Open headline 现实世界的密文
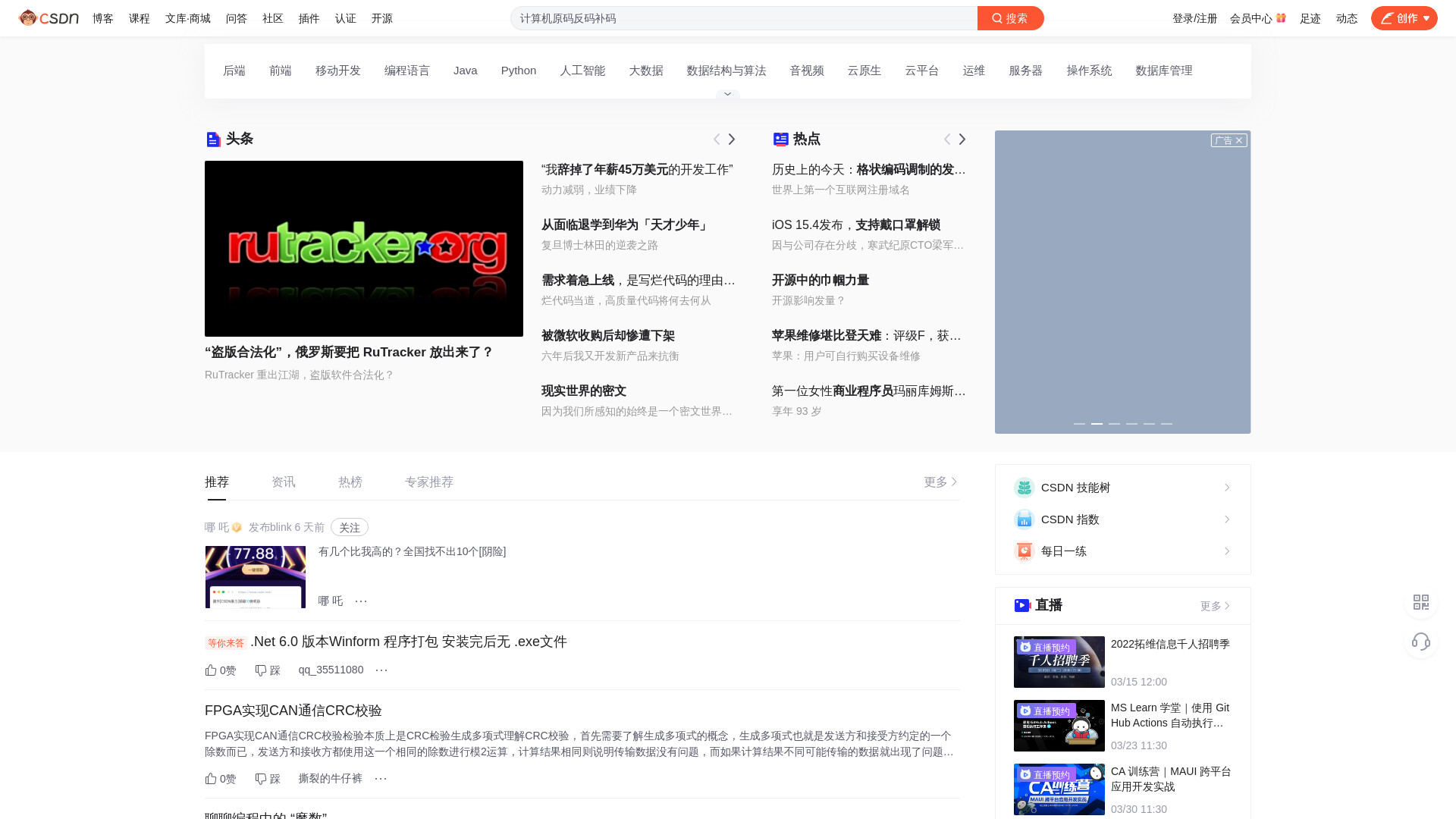Image resolution: width=1456 pixels, height=819 pixels. (x=584, y=391)
